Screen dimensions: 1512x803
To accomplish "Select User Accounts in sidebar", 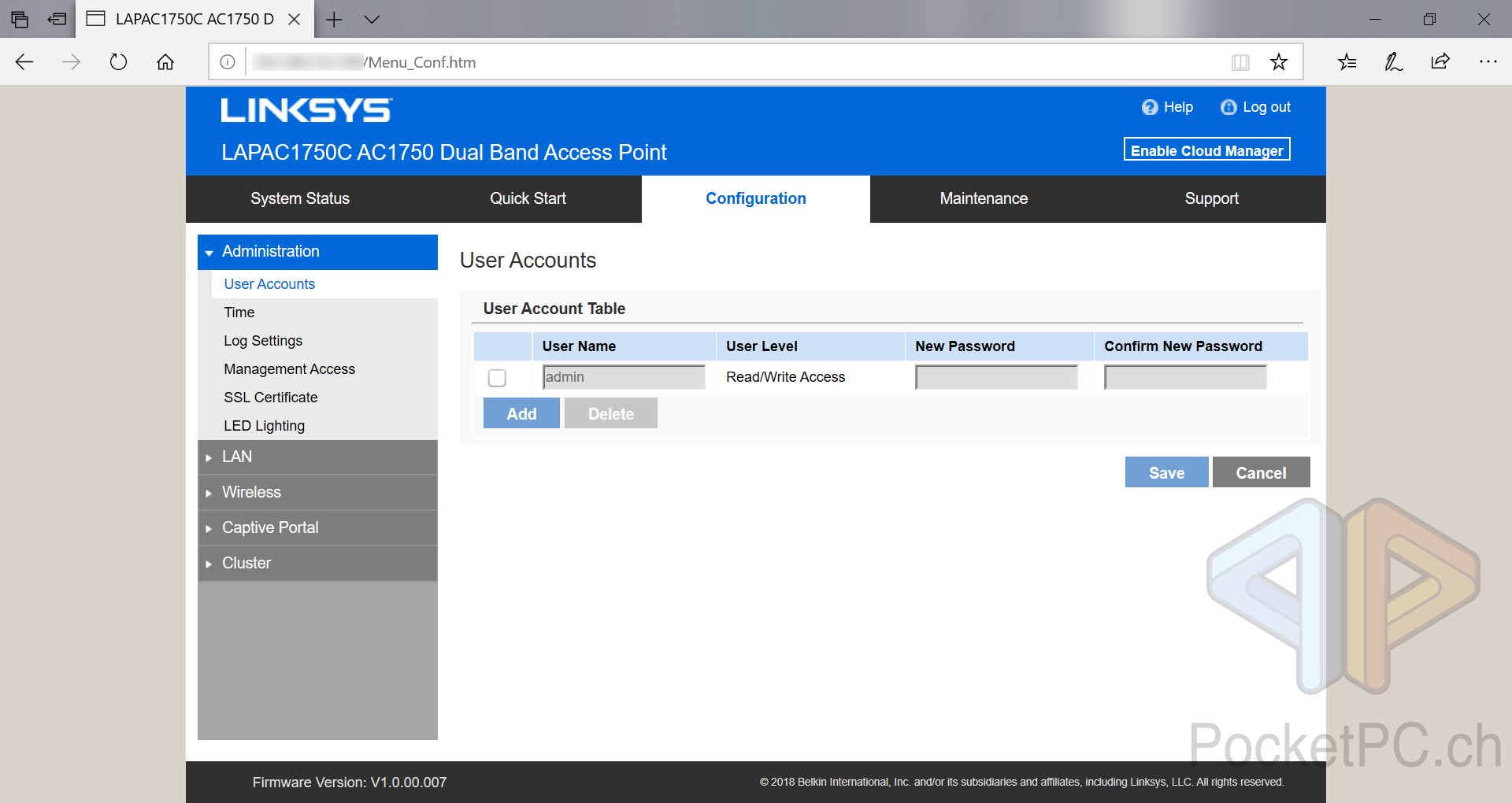I will pyautogui.click(x=269, y=284).
